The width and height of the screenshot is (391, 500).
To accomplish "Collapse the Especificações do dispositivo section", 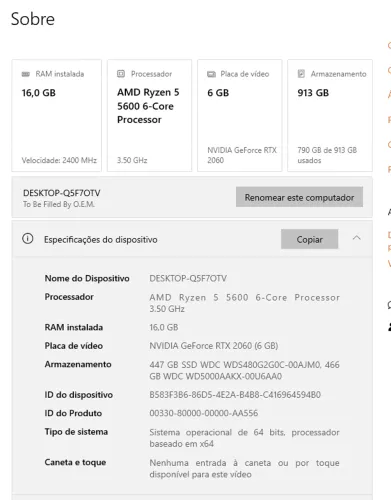I will (x=357, y=238).
